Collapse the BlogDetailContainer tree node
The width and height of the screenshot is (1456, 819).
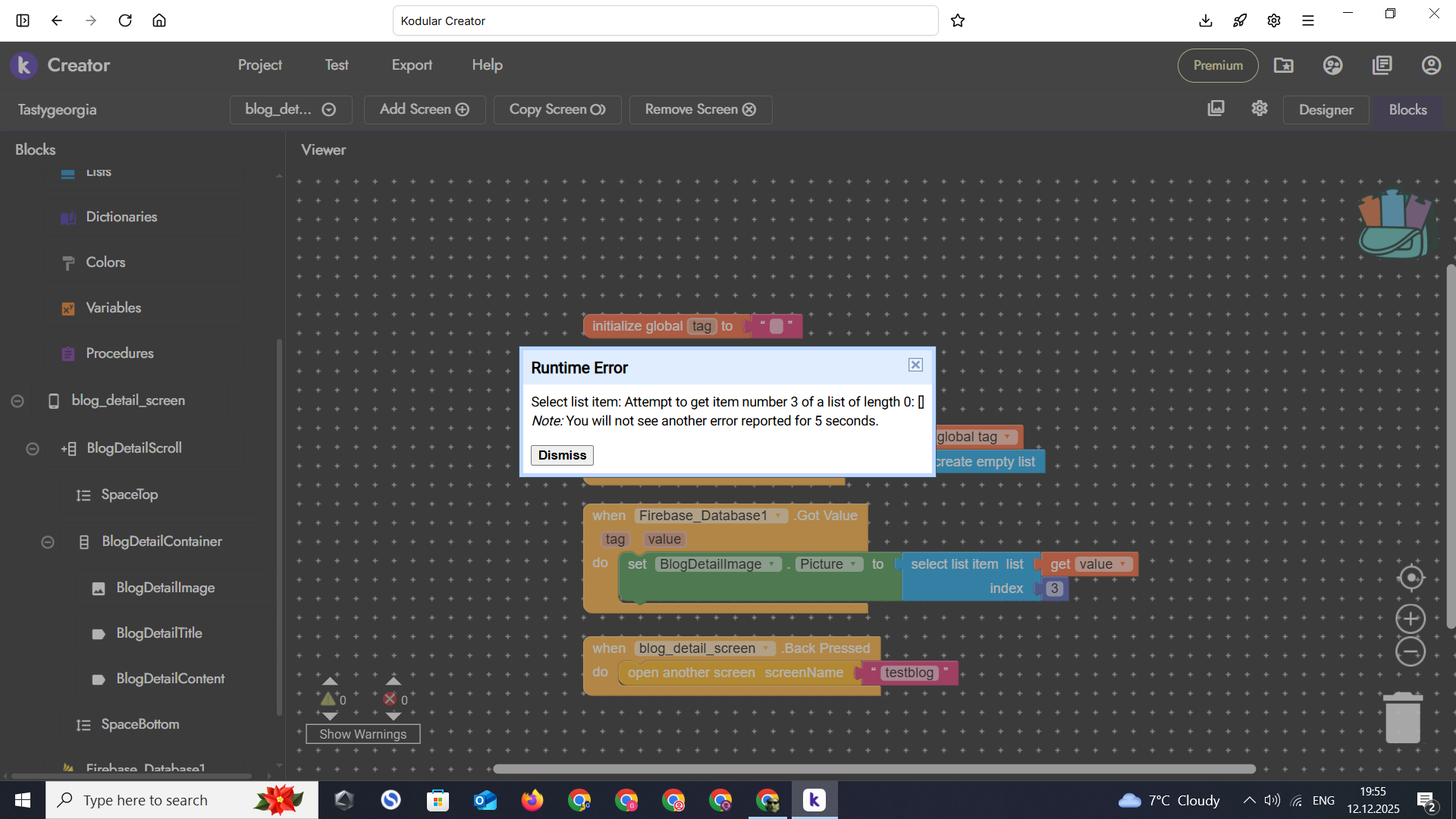(48, 541)
